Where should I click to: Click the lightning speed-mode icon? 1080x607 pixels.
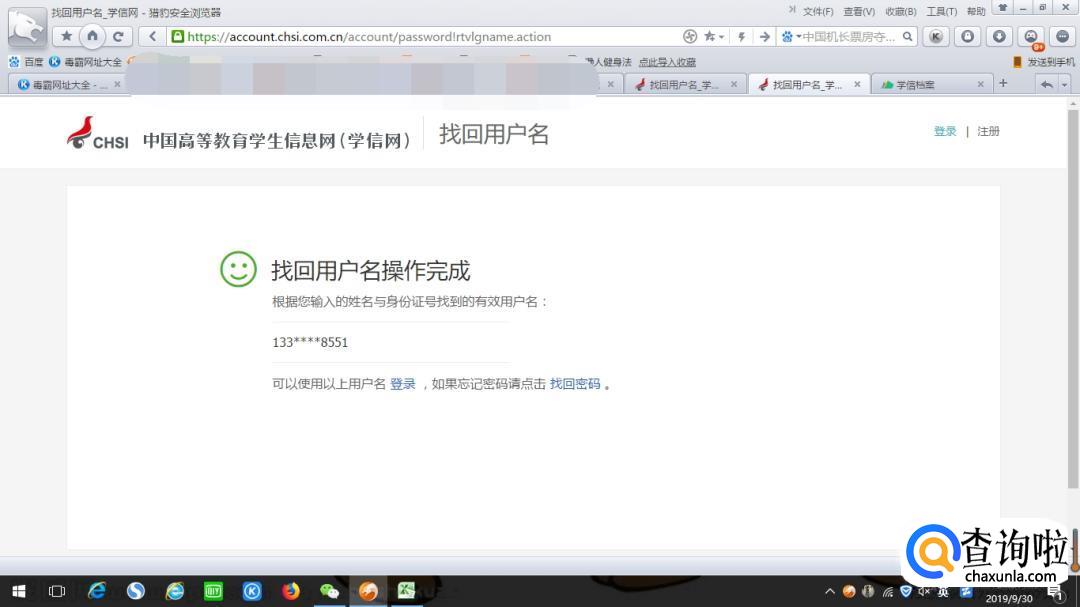(742, 37)
